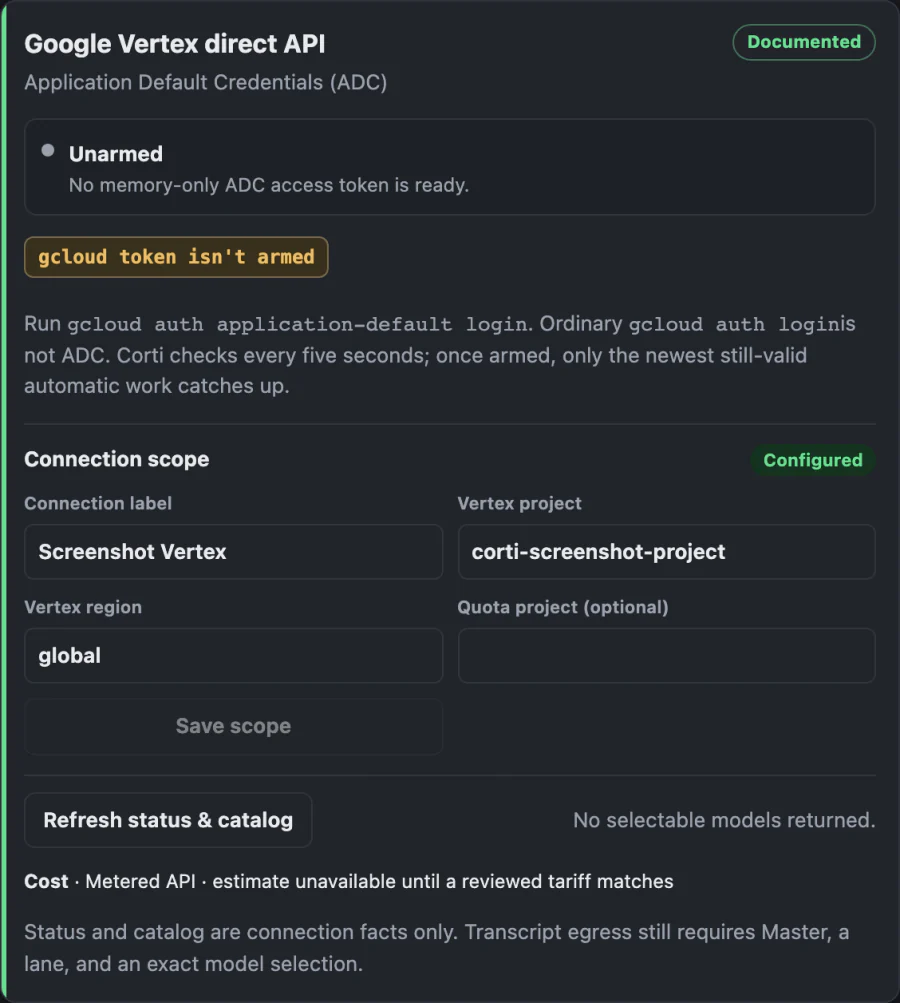Focus the Connection label input field
This screenshot has height=1003, width=900.
tap(233, 552)
